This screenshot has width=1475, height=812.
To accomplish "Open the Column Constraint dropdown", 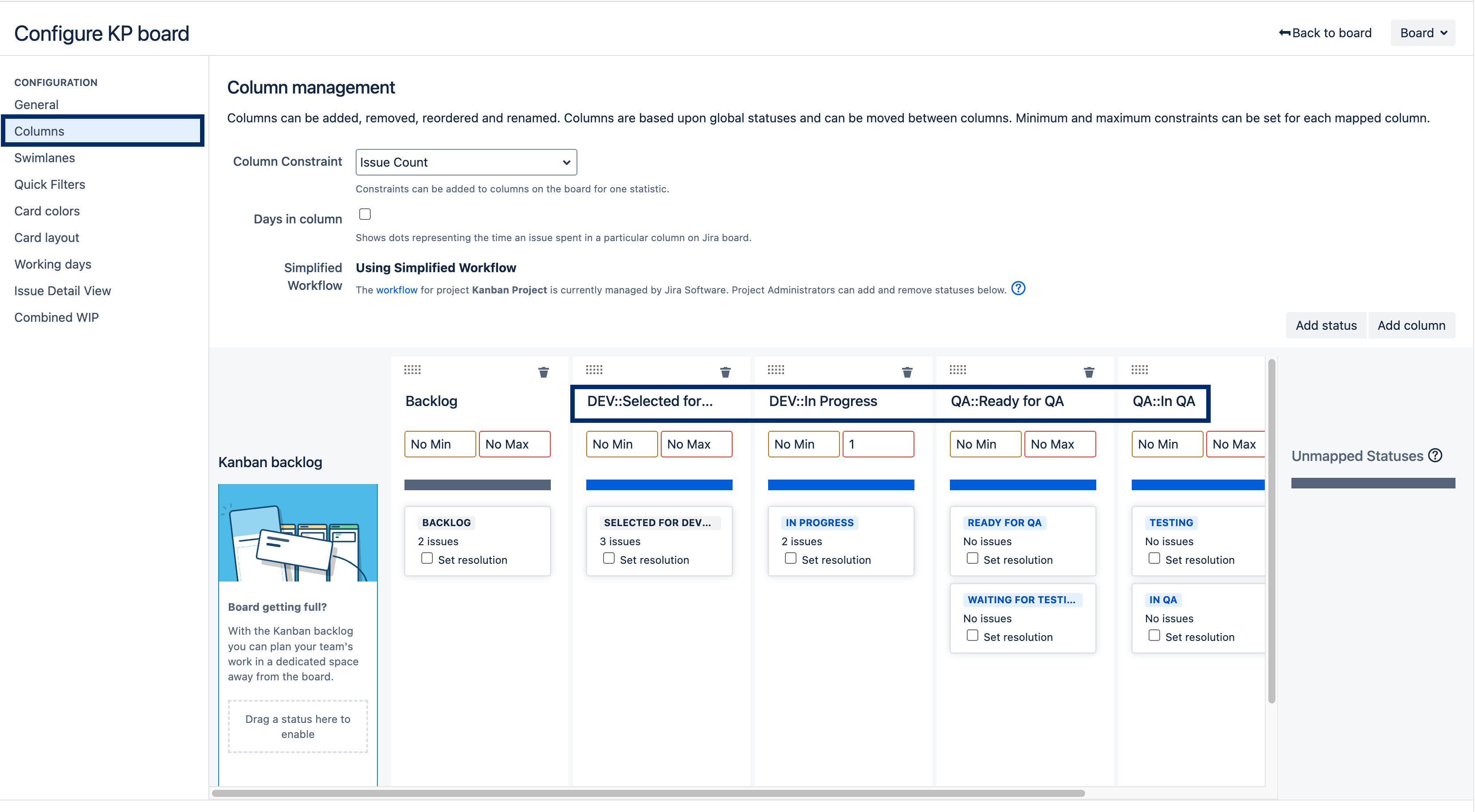I will point(466,163).
